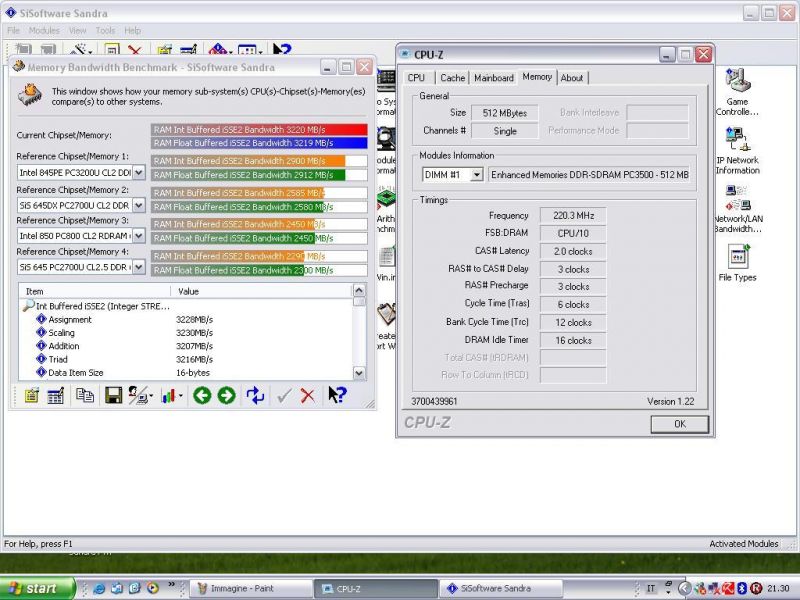The height and width of the screenshot is (600, 800).
Task: Select the Memory tab in CPU-Z
Action: click(x=537, y=77)
